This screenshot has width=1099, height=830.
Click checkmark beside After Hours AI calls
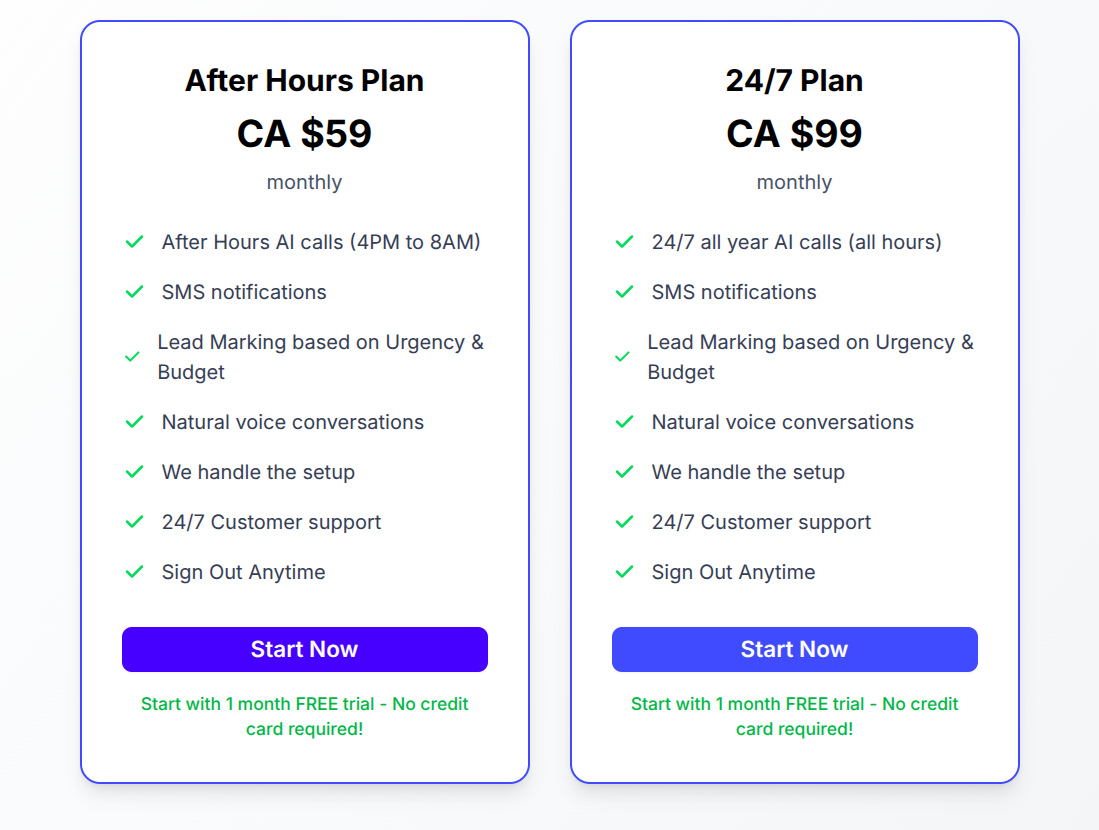coord(134,242)
